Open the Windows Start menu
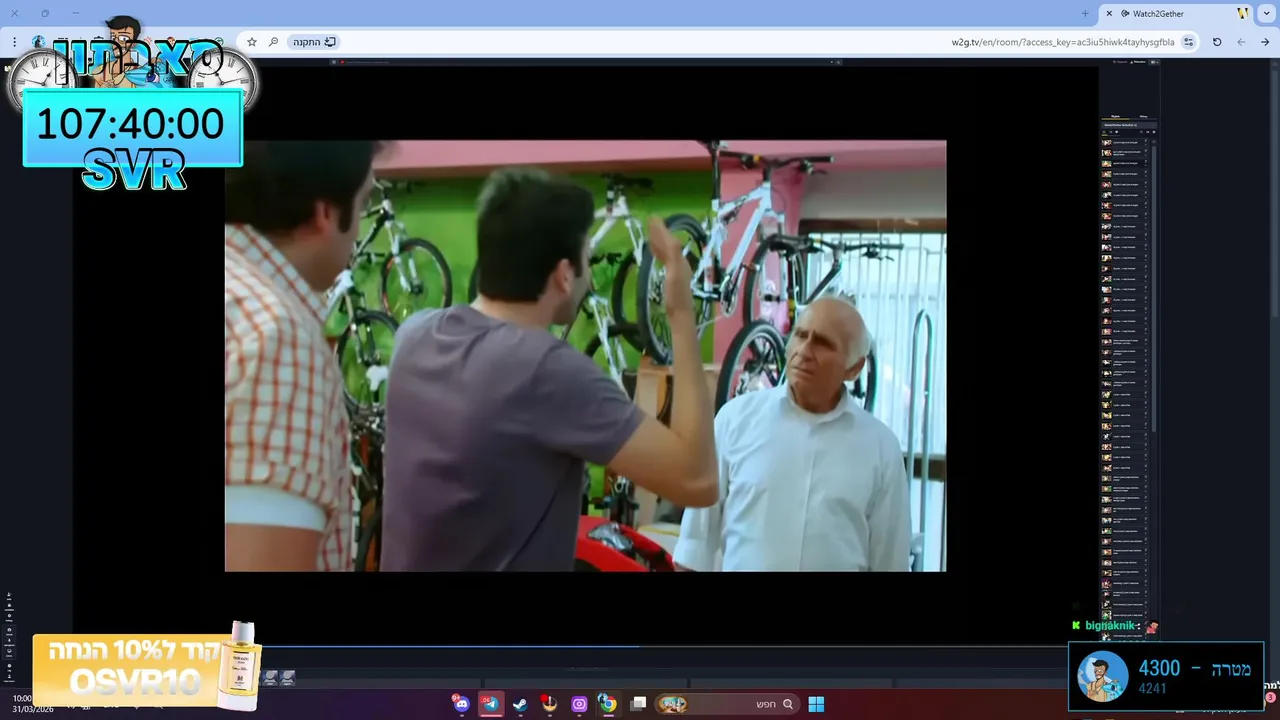The height and width of the screenshot is (720, 1280). click(816, 704)
